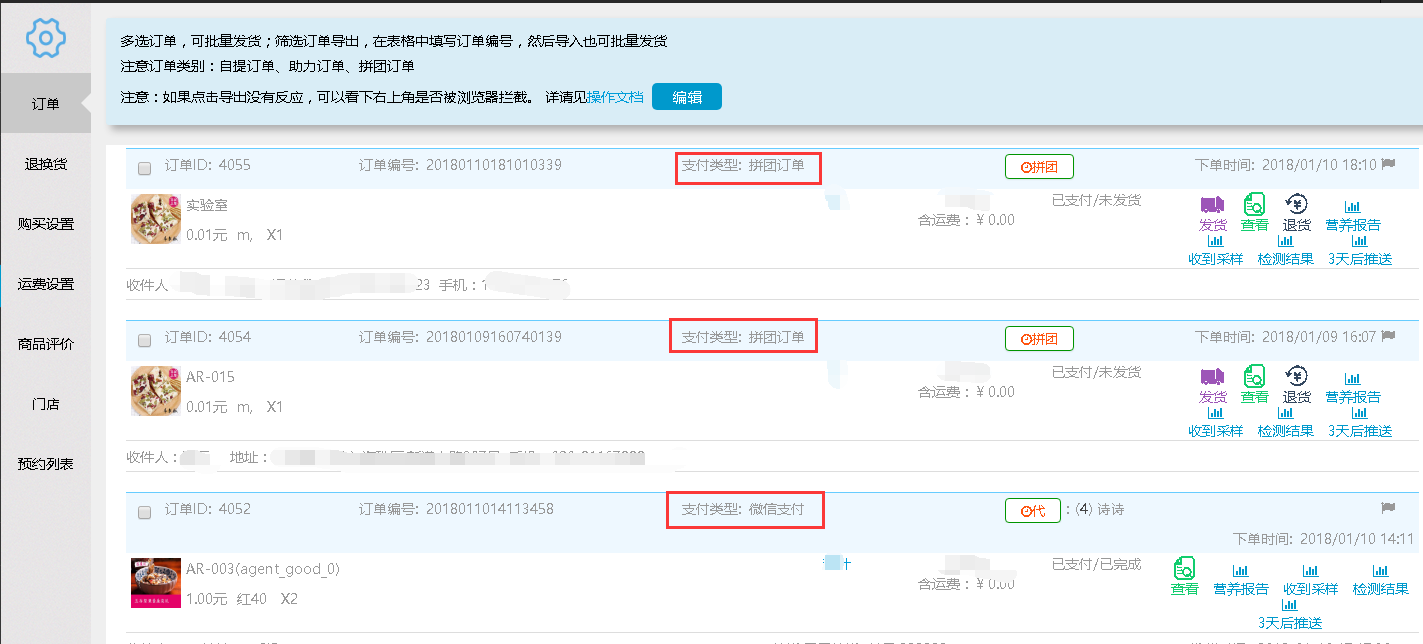Screen dimensions: 1423x644
Task: Click the AR-015 product thumbnail
Action: pyautogui.click(x=156, y=390)
